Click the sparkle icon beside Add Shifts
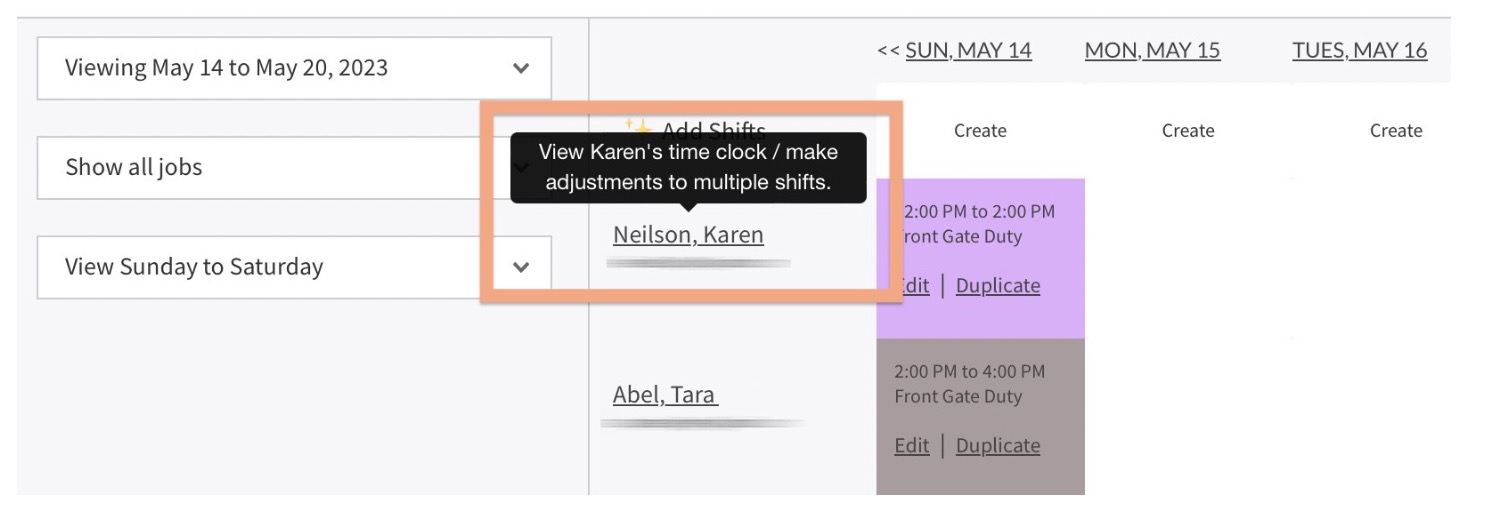This screenshot has width=1512, height=518. click(x=637, y=127)
